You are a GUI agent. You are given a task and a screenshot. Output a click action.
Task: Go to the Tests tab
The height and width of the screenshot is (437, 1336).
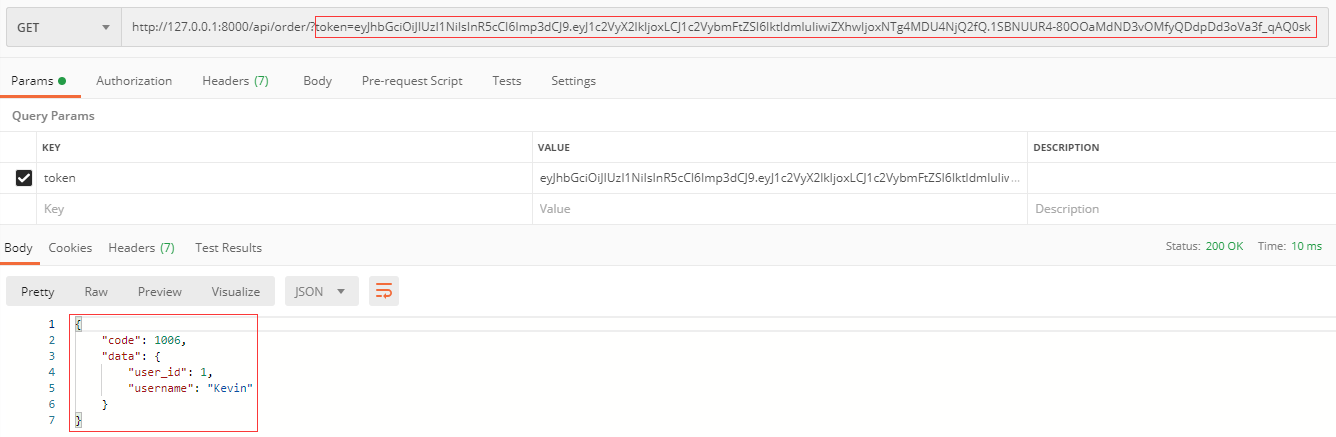(506, 81)
